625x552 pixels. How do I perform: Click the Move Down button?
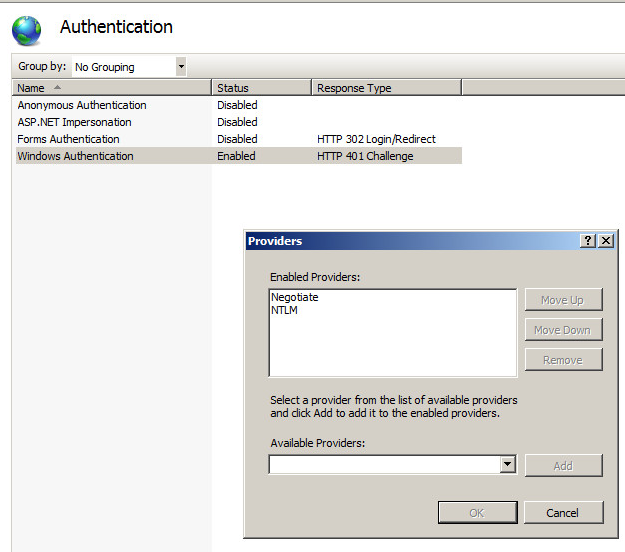563,330
